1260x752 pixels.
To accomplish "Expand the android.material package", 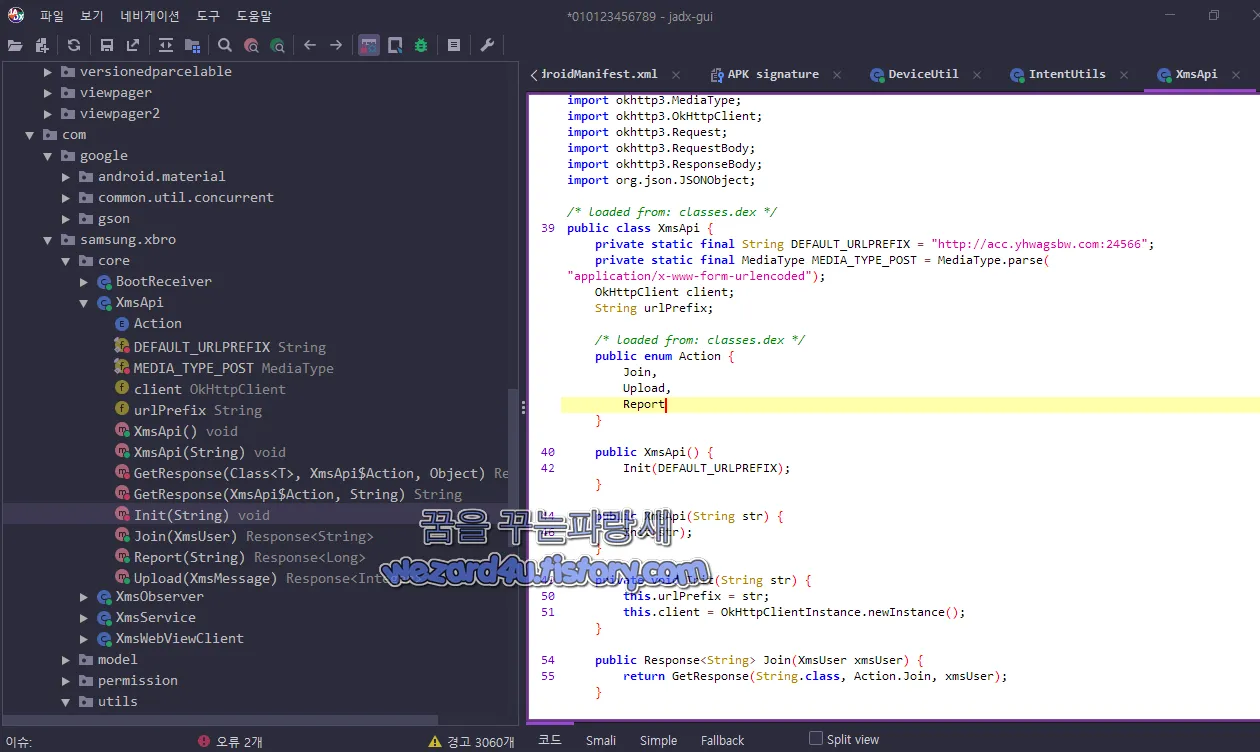I will click(66, 176).
